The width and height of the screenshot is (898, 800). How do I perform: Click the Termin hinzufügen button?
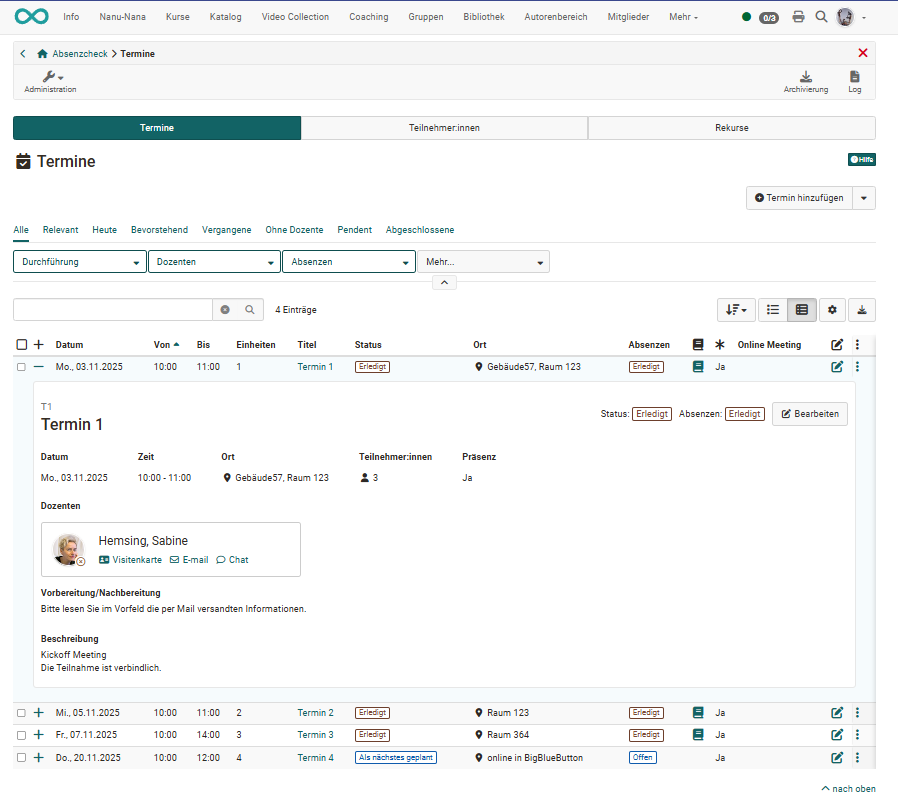coord(798,198)
